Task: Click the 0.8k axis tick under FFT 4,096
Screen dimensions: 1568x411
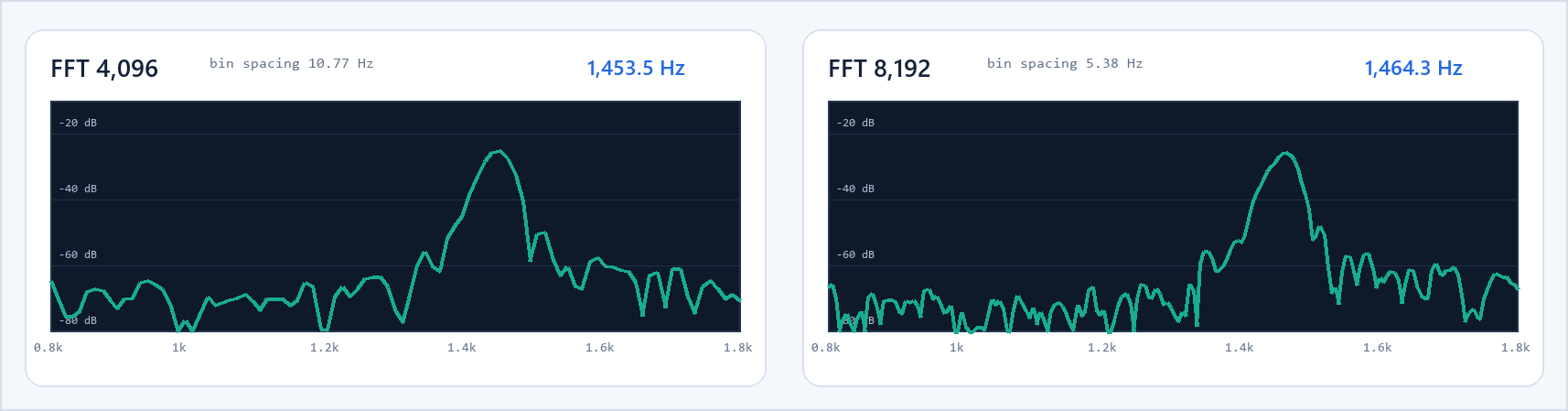Action: click(48, 348)
